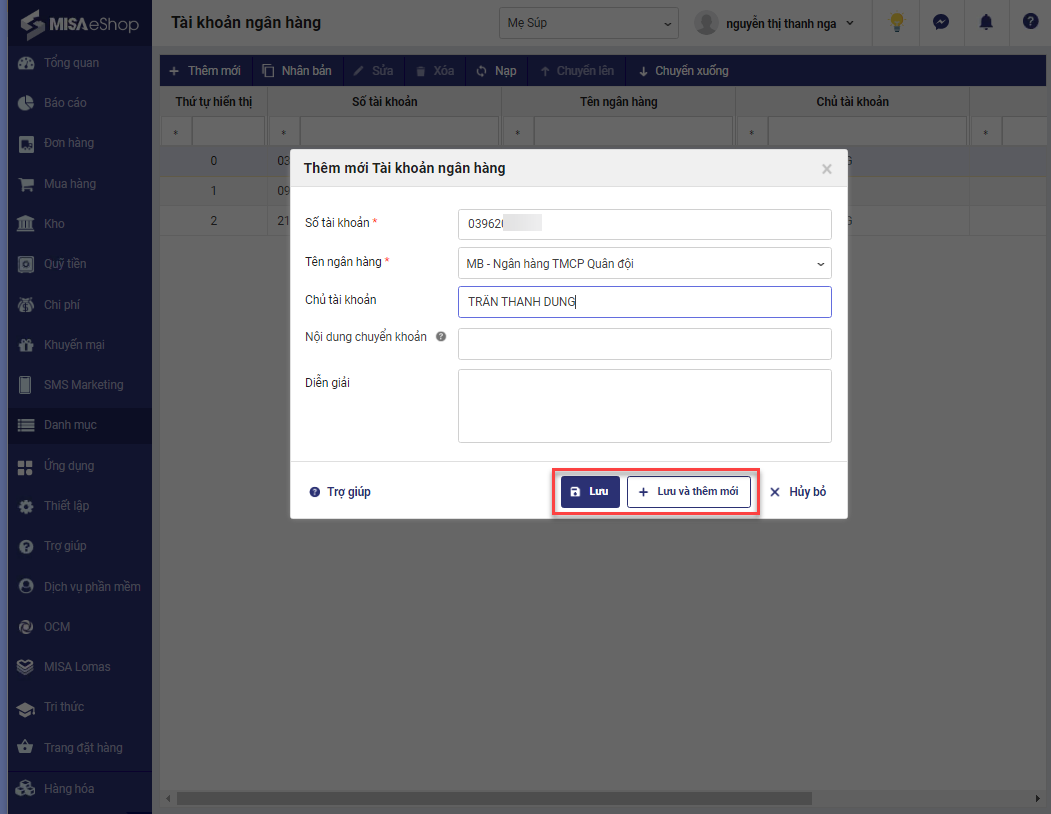Click Trợ giúp link in dialog
1051x814 pixels.
coord(340,492)
